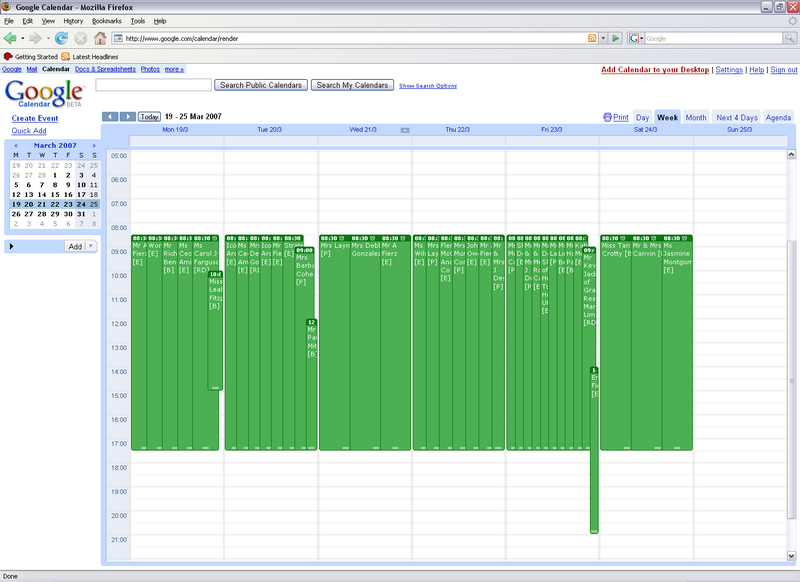Image resolution: width=800 pixels, height=582 pixels.
Task: Switch to the Agenda view tab
Action: pyautogui.click(x=778, y=118)
